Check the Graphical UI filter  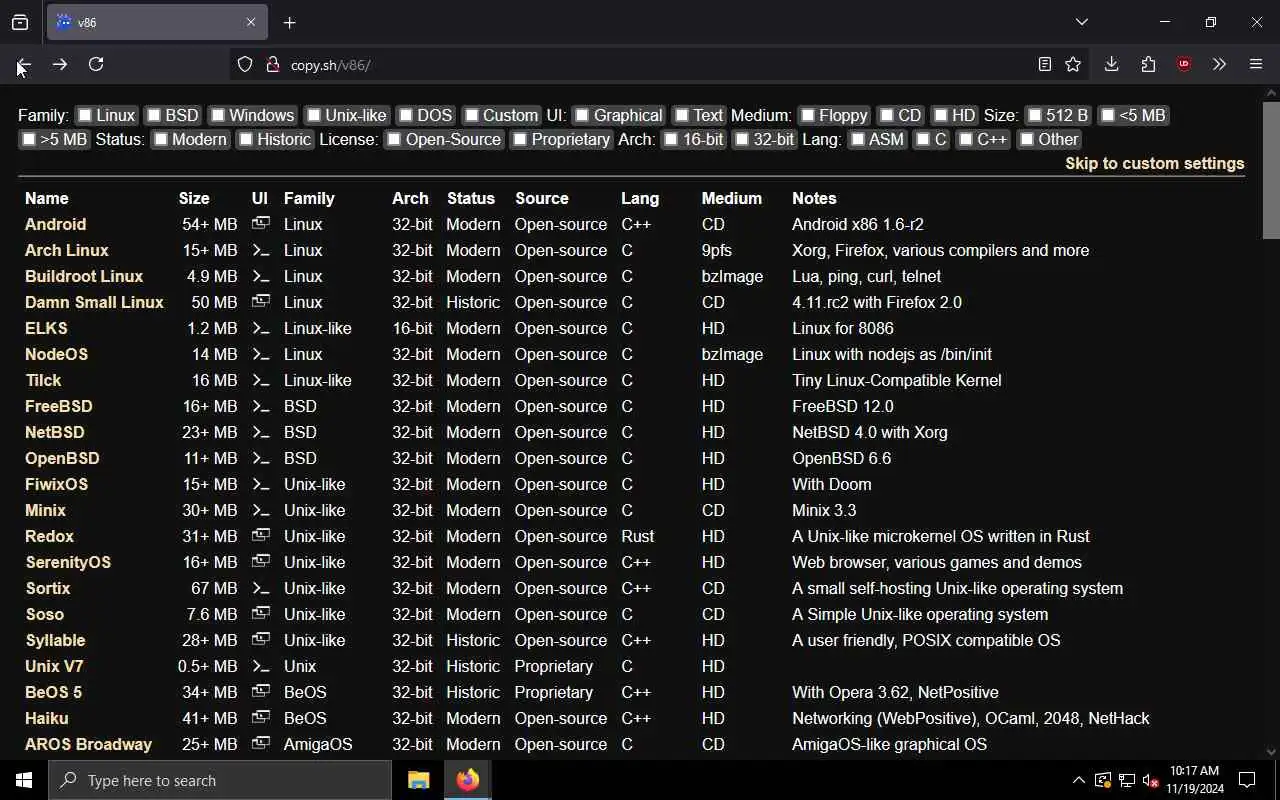click(x=582, y=115)
